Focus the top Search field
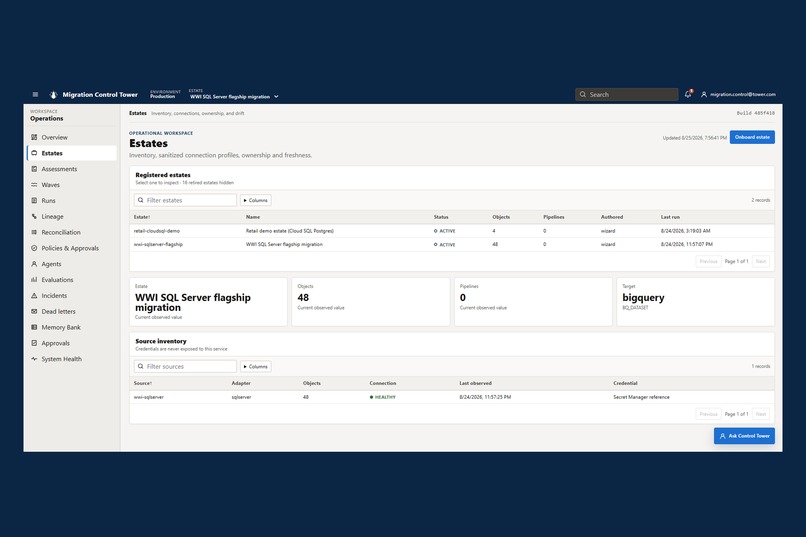Screen dimensions: 806x537 click(627, 95)
